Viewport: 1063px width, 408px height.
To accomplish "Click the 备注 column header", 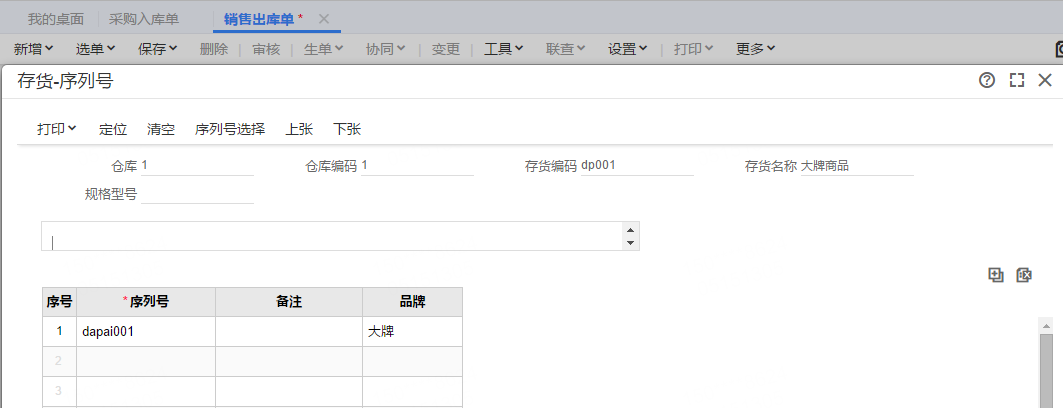I will point(289,302).
